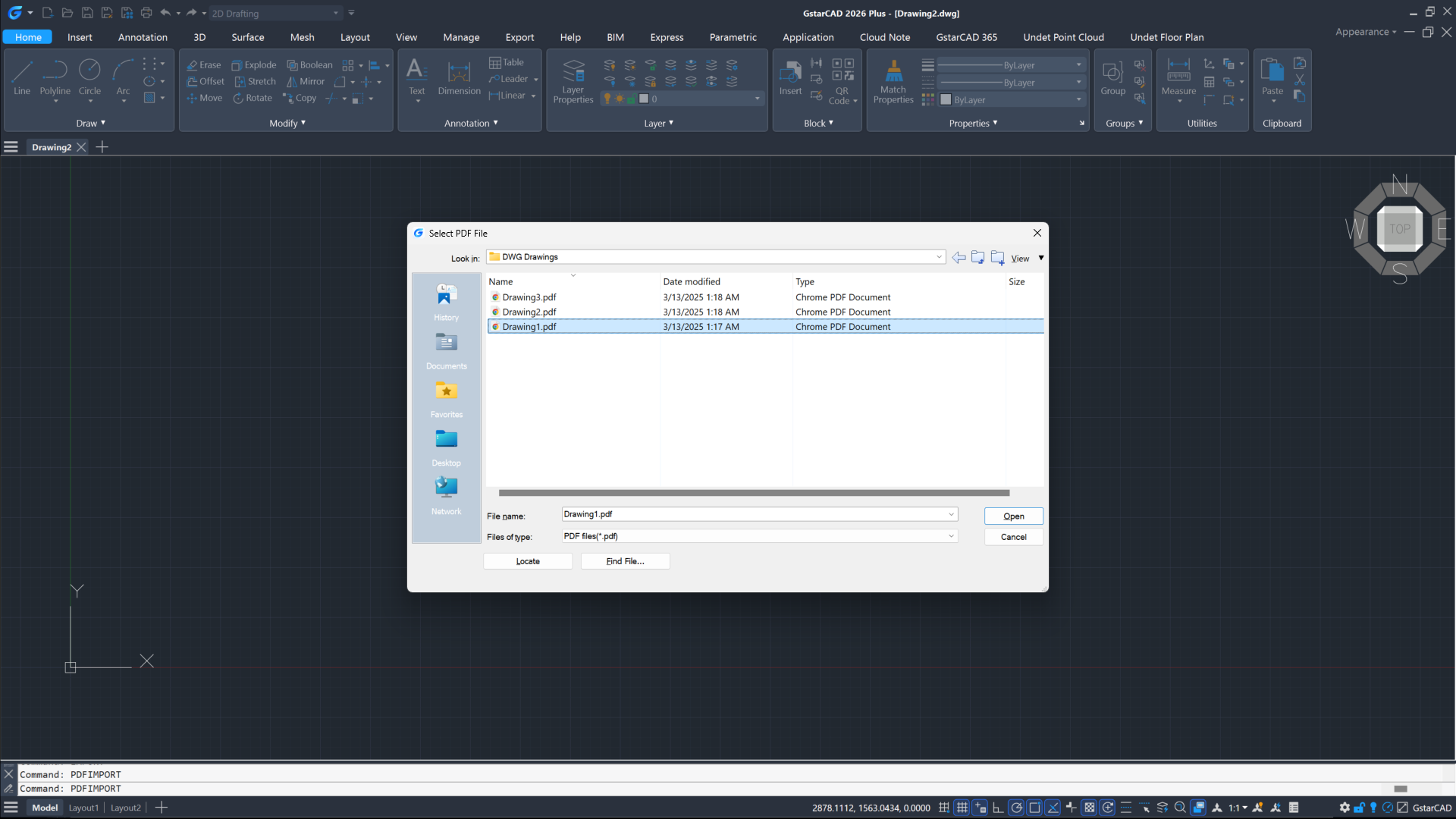Click the Erase tool
Screen dimensions: 1456x819
(x=204, y=65)
